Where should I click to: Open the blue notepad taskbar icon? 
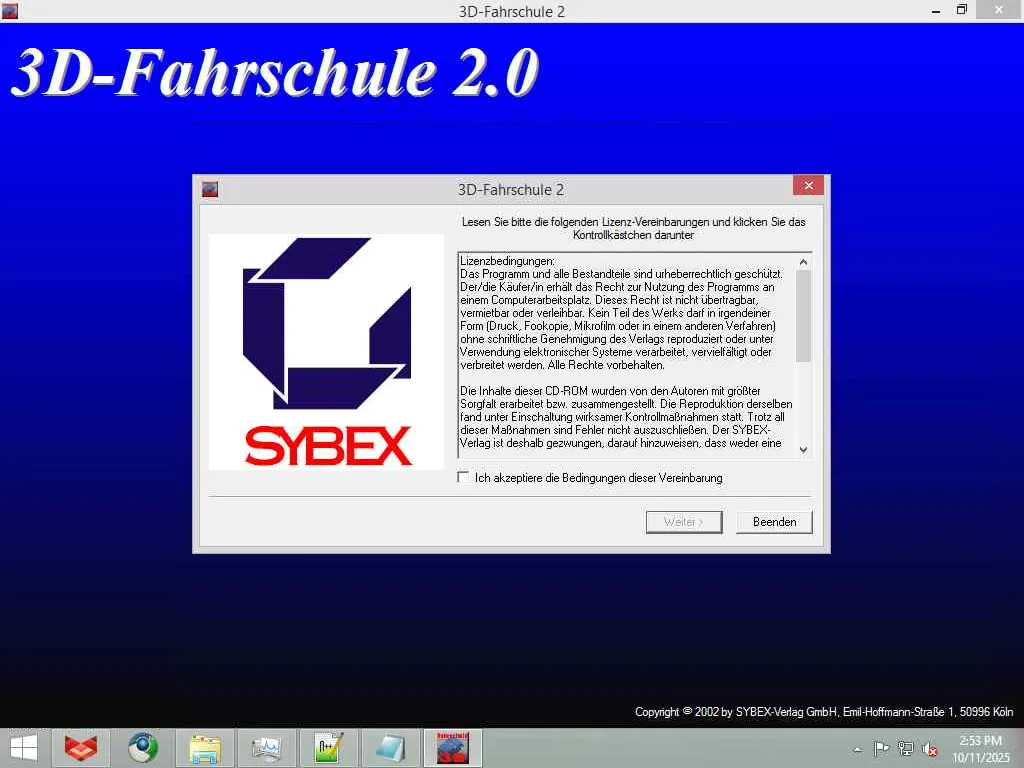(390, 748)
